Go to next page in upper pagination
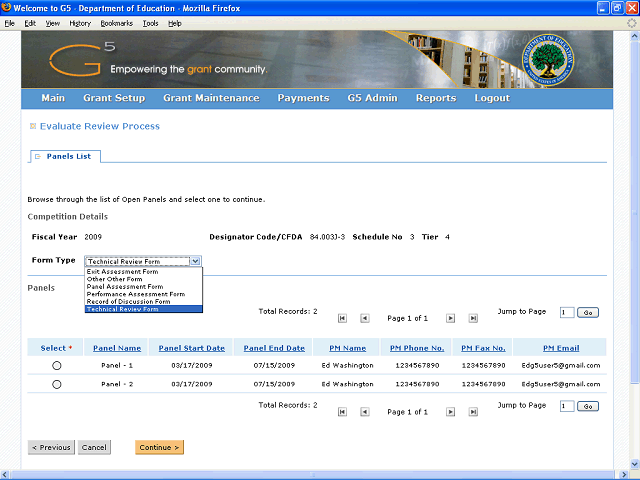This screenshot has width=640, height=480. pyautogui.click(x=450, y=318)
